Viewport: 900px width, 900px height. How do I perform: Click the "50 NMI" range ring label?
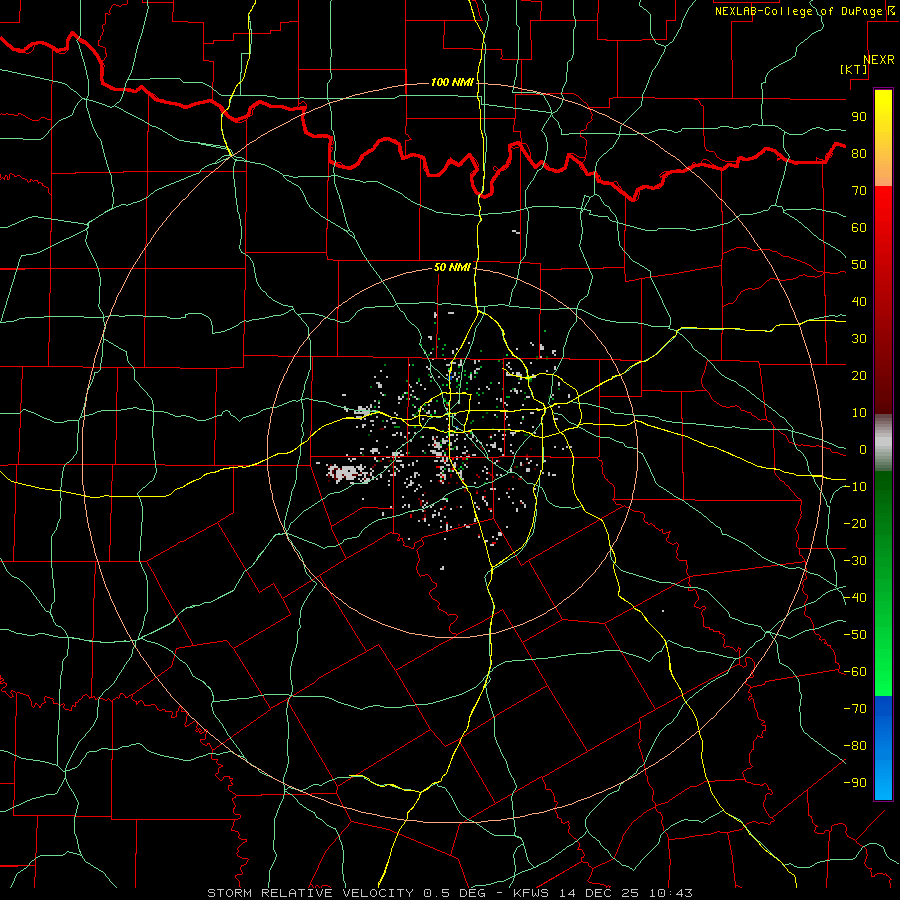click(452, 267)
